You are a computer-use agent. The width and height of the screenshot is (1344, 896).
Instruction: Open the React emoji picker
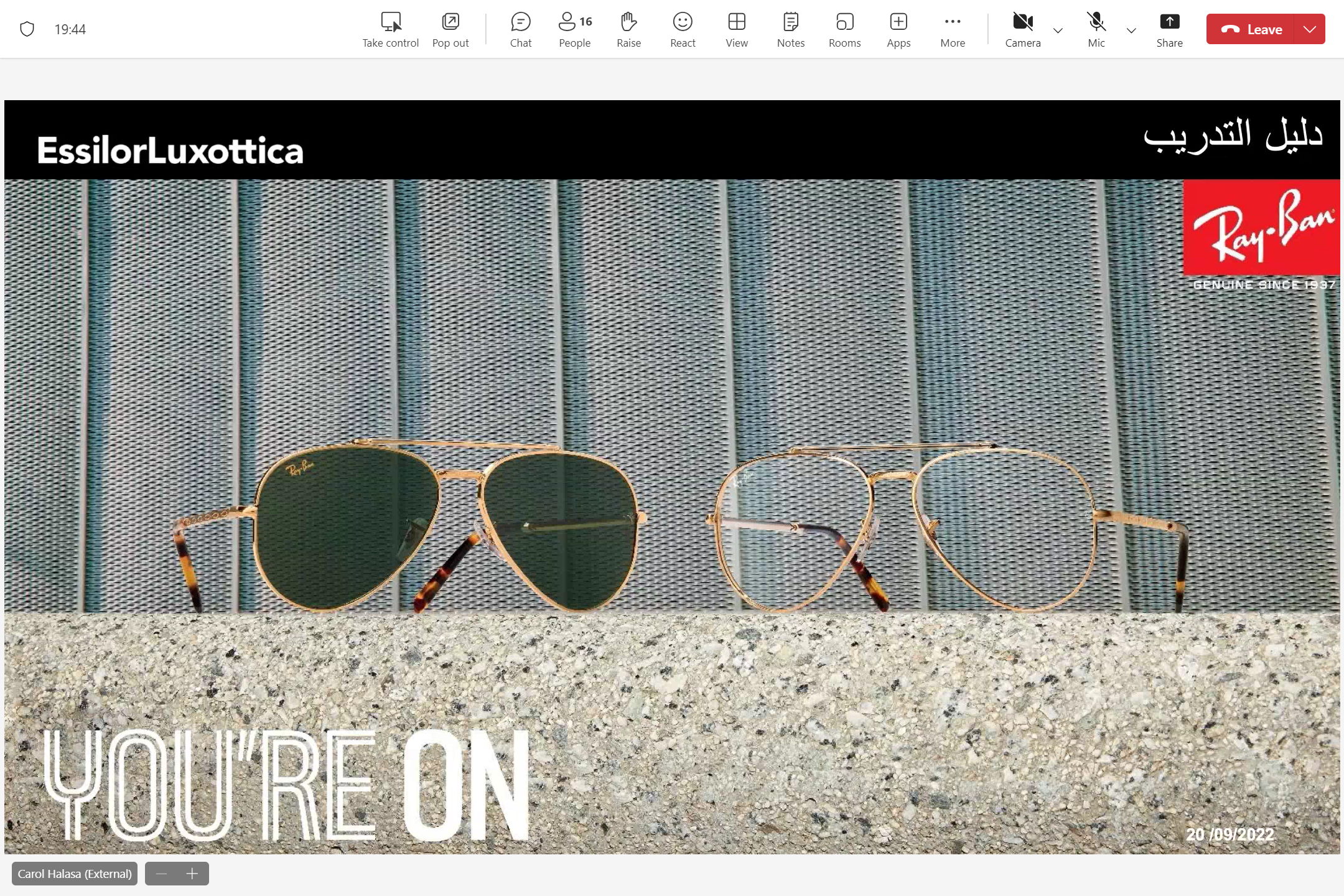pos(683,29)
